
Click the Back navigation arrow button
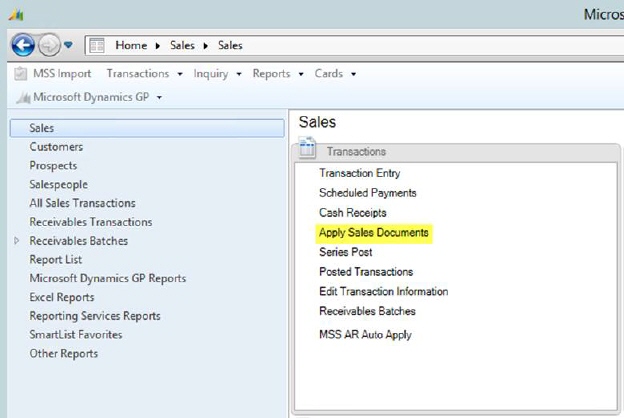pyautogui.click(x=23, y=45)
